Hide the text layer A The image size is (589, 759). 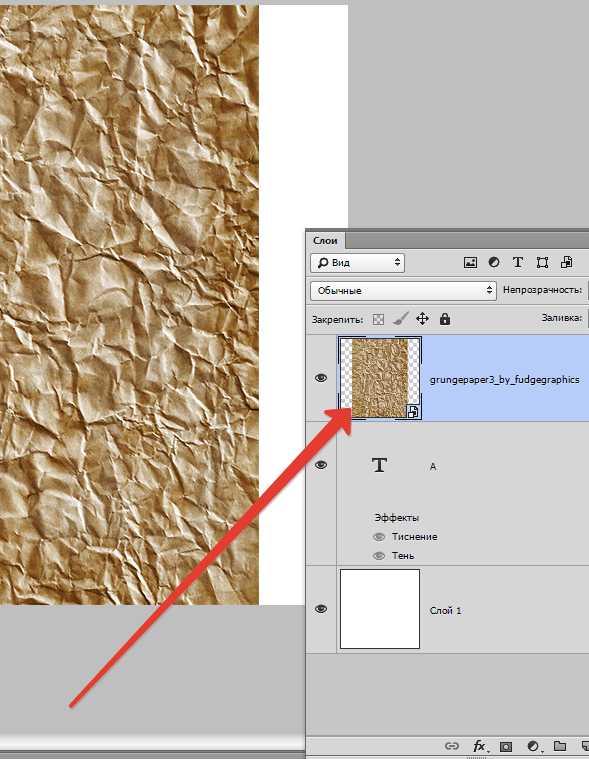coord(321,465)
